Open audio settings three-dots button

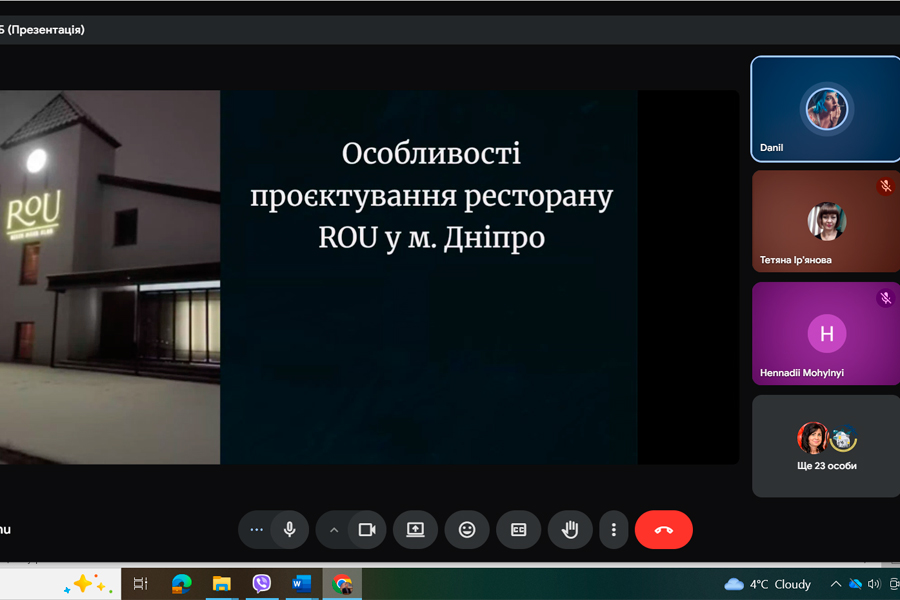(257, 529)
